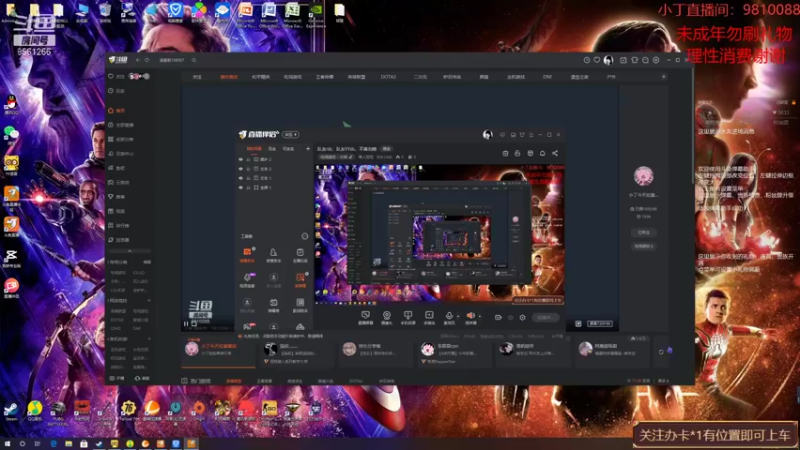This screenshot has height=450, width=800.
Task: Toggle lock on the 全屏 1 layer
Action: (x=248, y=188)
